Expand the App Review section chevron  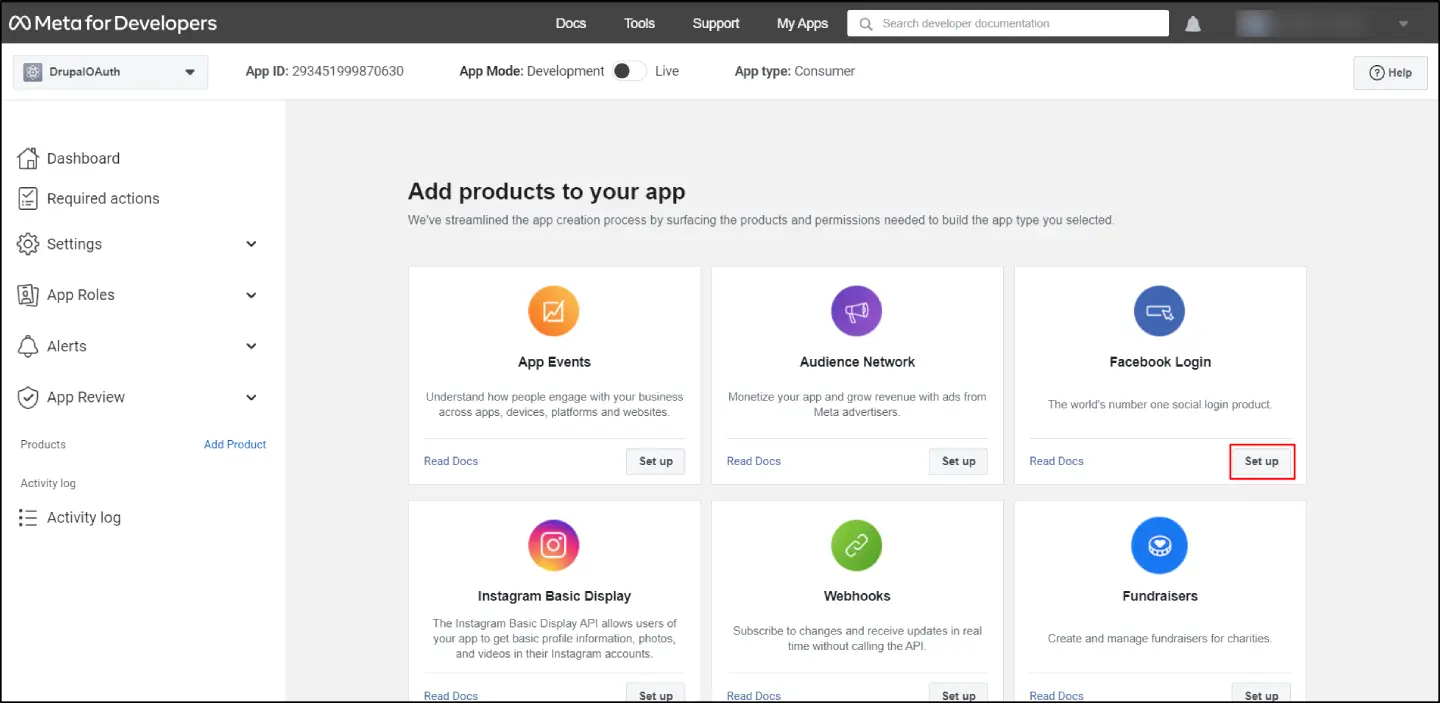click(252, 397)
